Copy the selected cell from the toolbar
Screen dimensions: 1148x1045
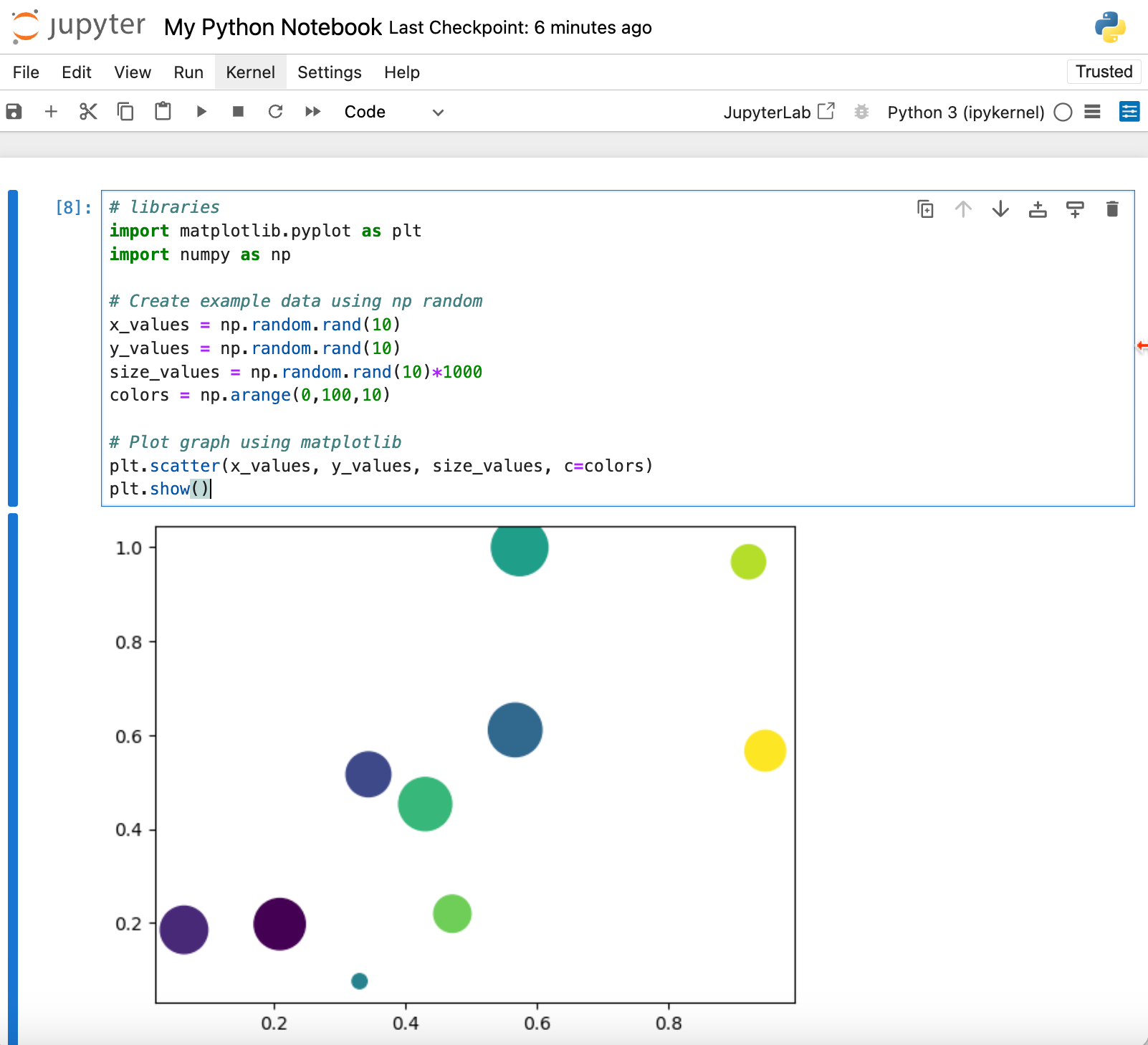pyautogui.click(x=125, y=112)
